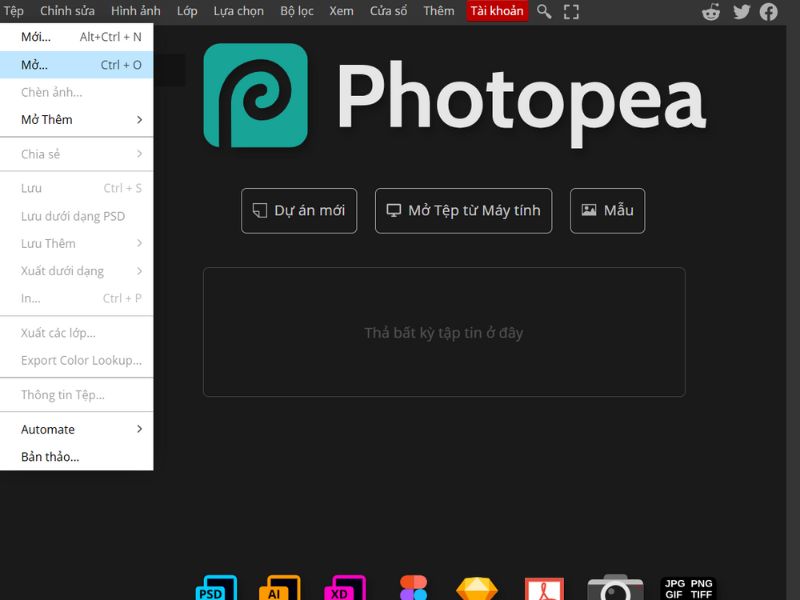Open the Bộ lọc menu
The image size is (800, 600).
[297, 11]
